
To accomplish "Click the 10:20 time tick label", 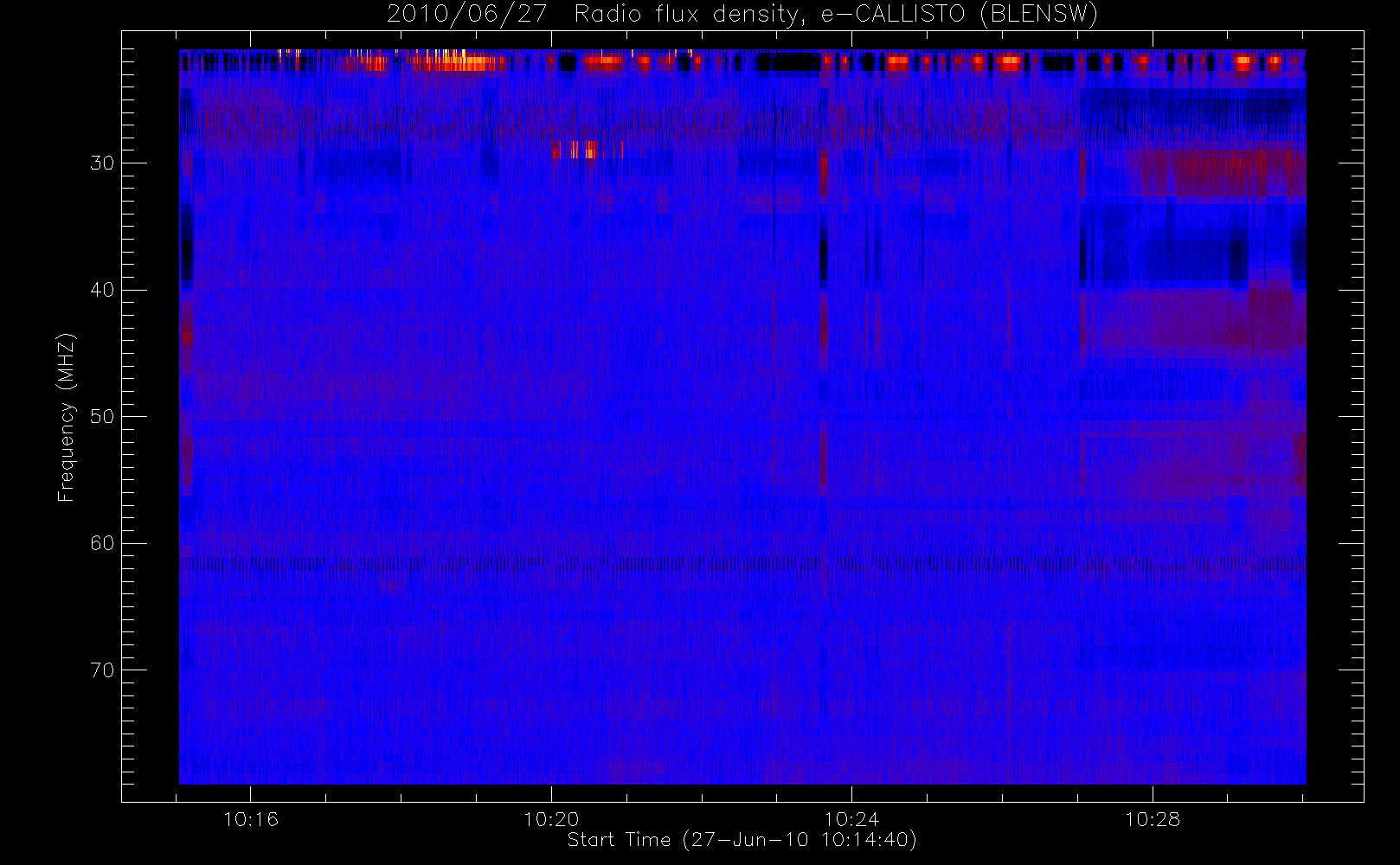I will [x=551, y=818].
